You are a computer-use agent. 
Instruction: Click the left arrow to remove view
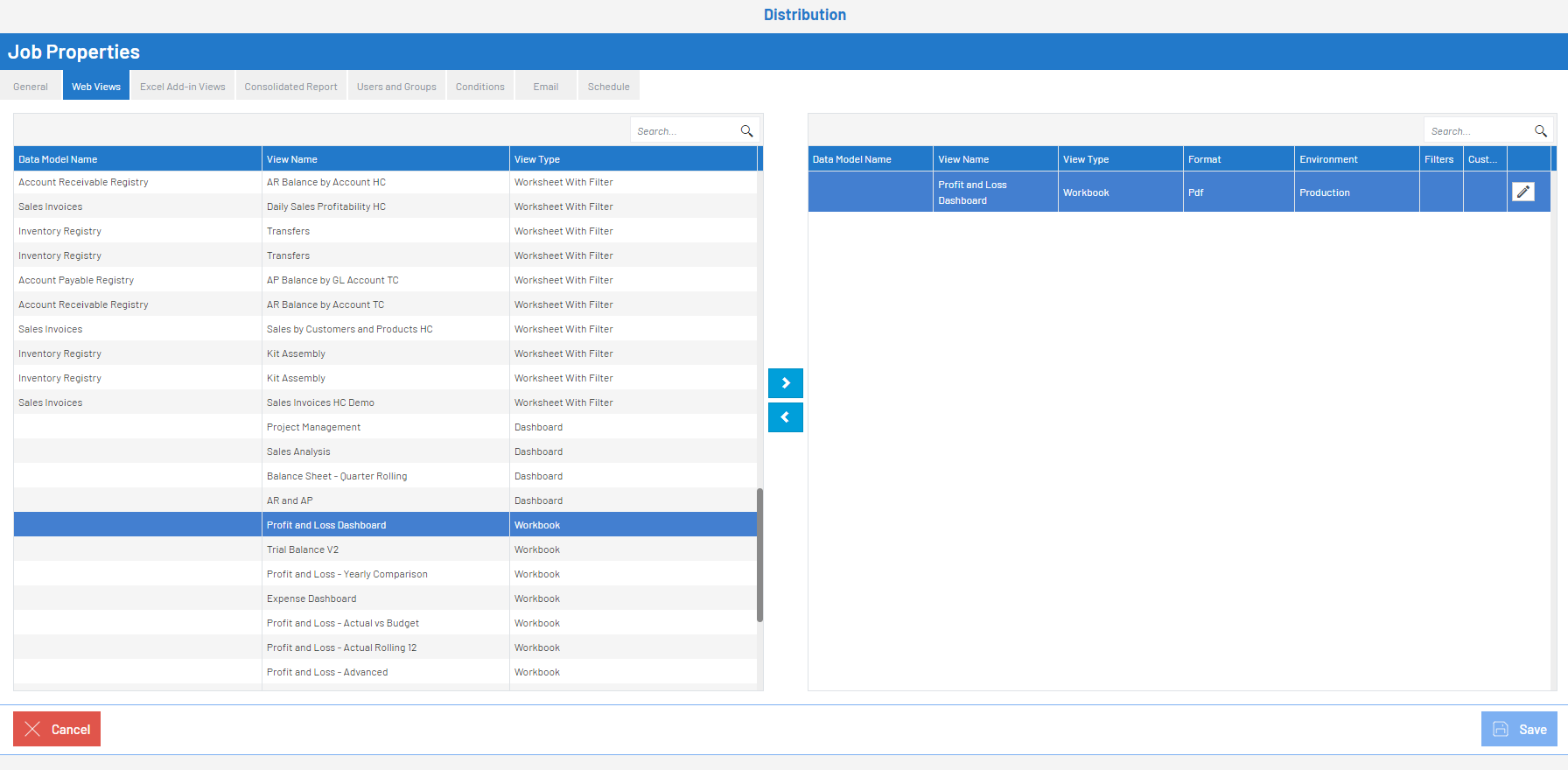785,417
